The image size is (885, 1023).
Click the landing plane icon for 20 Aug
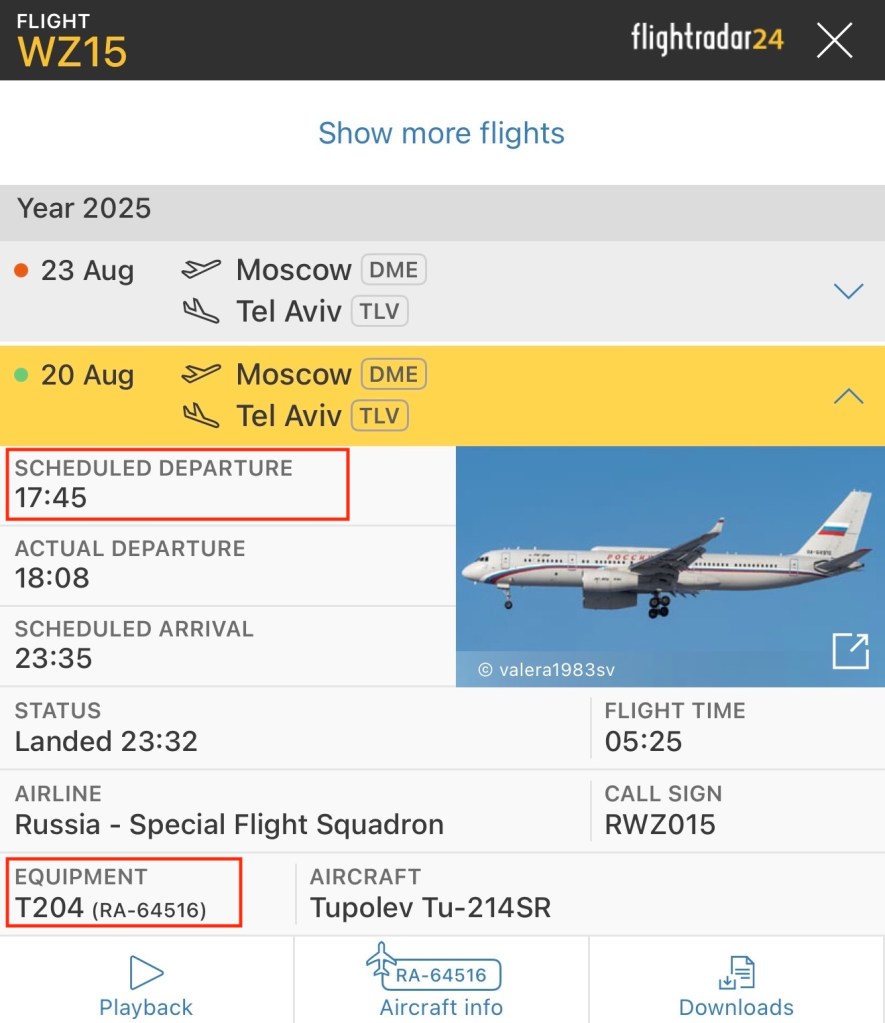click(201, 415)
